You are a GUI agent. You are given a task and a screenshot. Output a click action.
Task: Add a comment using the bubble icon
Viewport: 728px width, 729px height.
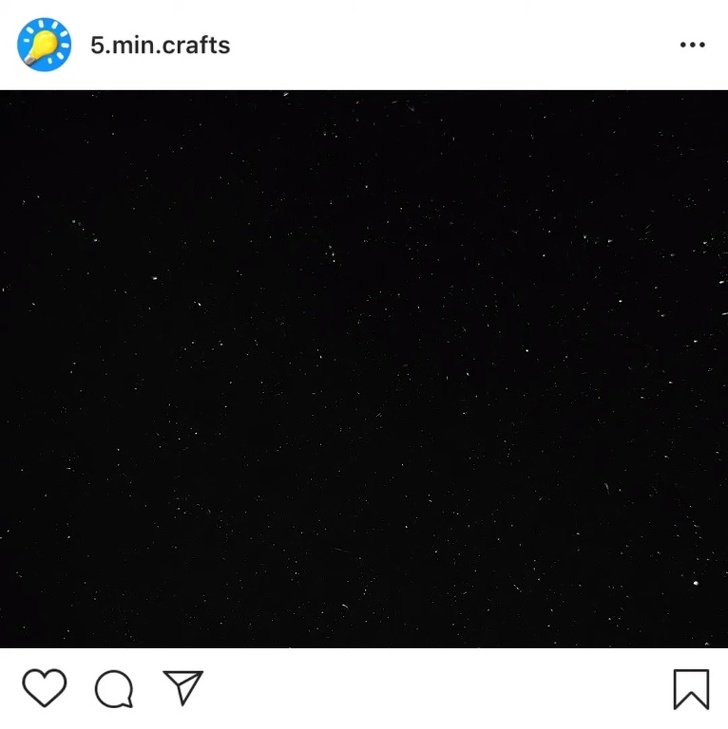114,689
